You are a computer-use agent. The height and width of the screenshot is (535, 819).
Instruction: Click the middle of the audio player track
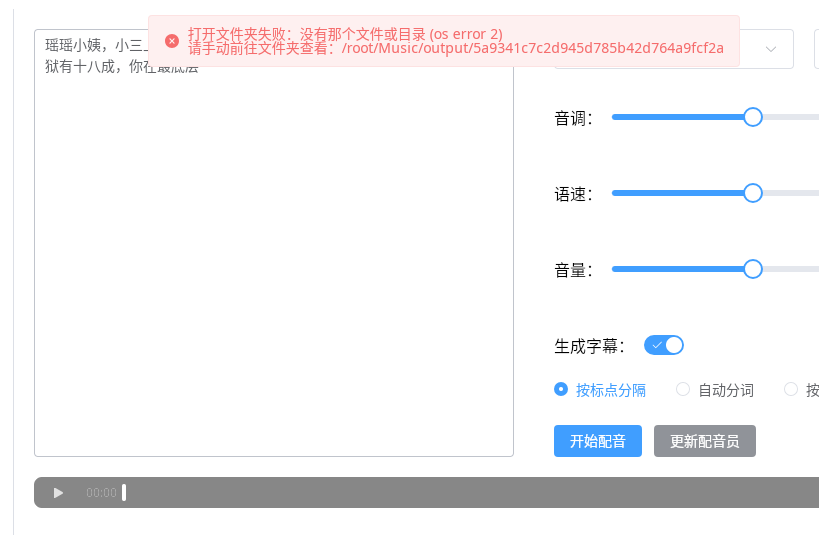coord(472,493)
